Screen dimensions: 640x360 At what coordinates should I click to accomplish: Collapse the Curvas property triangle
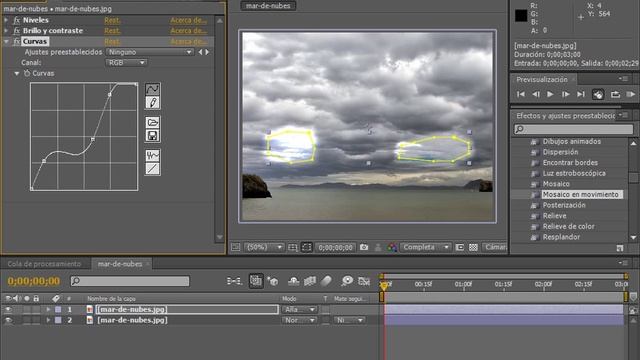coord(17,73)
